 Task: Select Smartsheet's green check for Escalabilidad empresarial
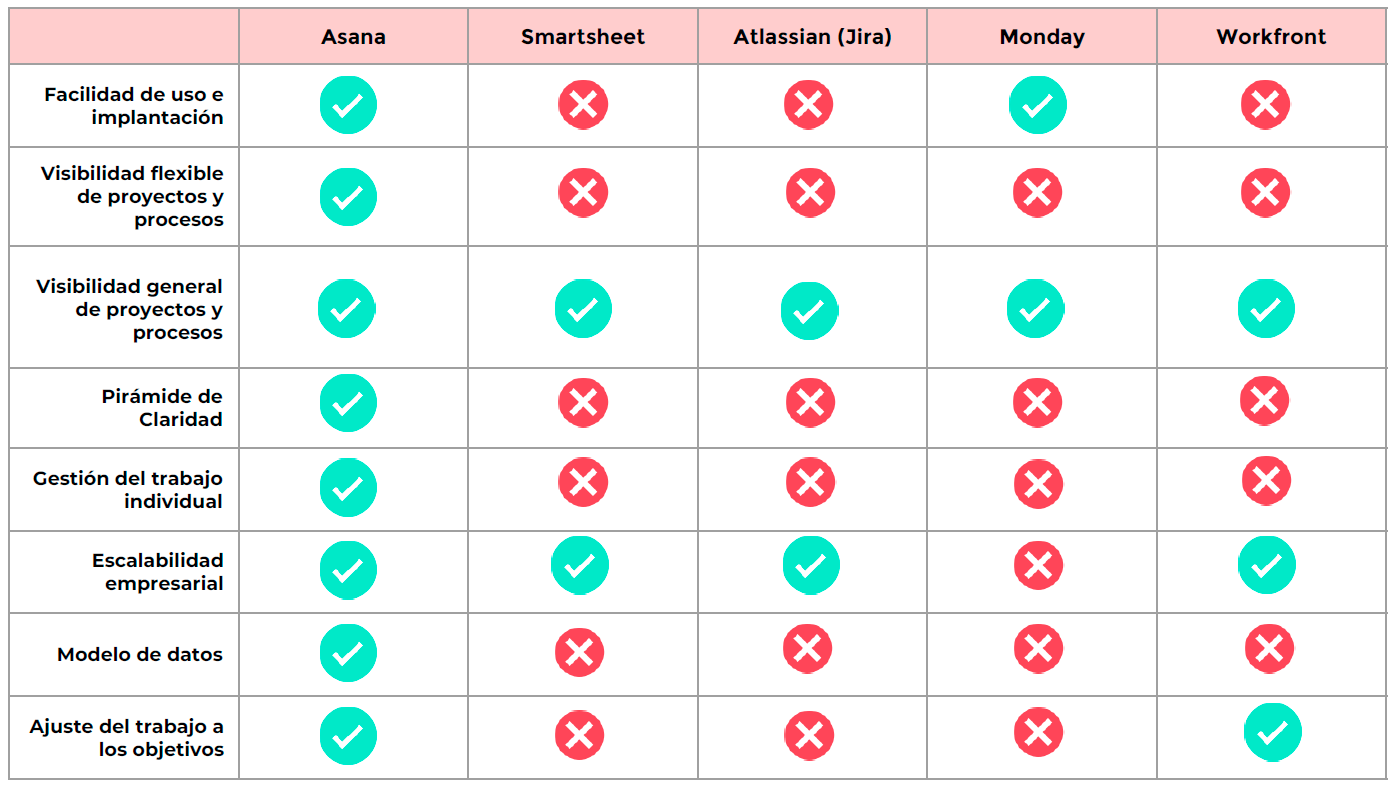[x=580, y=566]
